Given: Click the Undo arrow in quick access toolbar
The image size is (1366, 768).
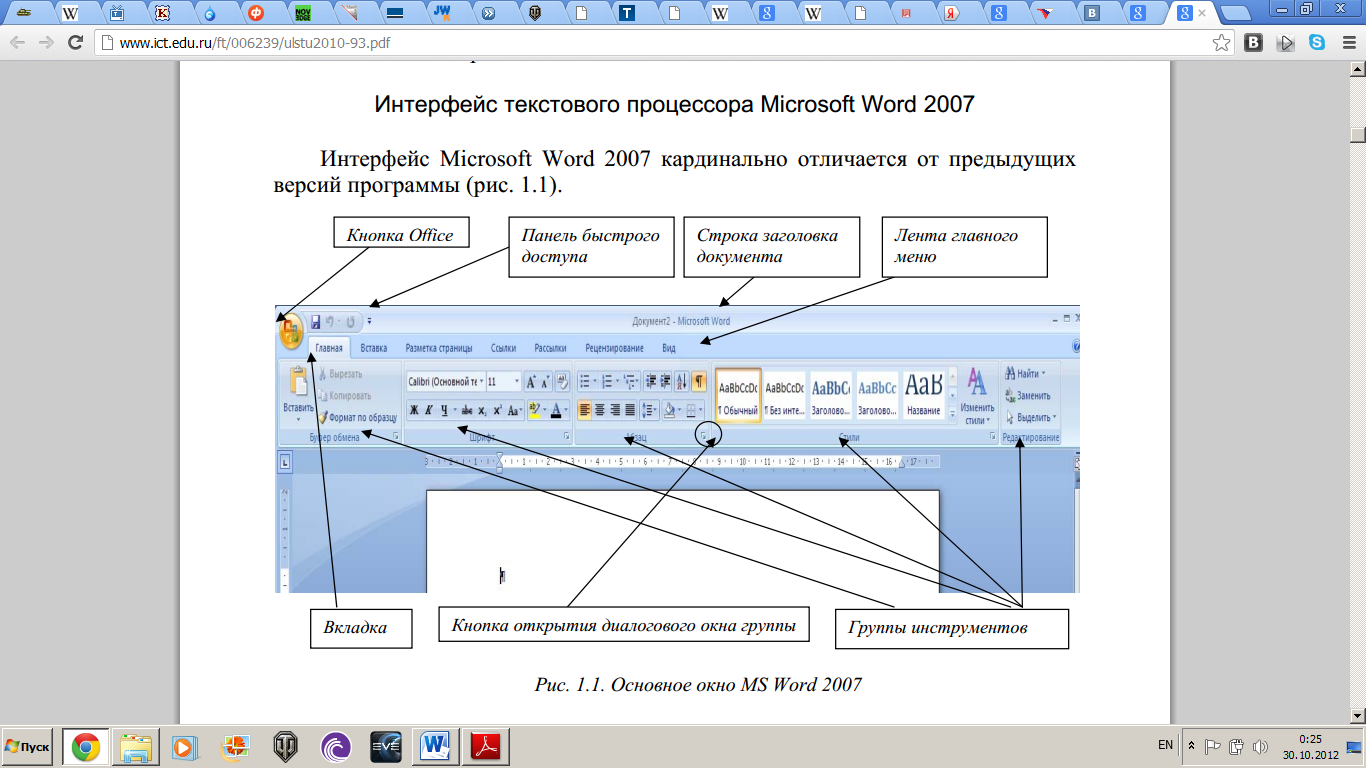Looking at the screenshot, I should [x=330, y=322].
